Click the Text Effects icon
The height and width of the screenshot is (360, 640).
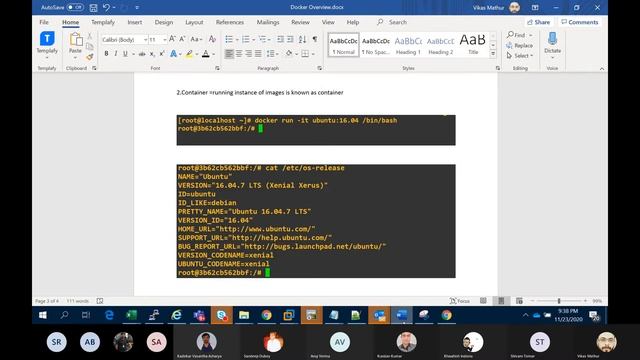coord(173,54)
